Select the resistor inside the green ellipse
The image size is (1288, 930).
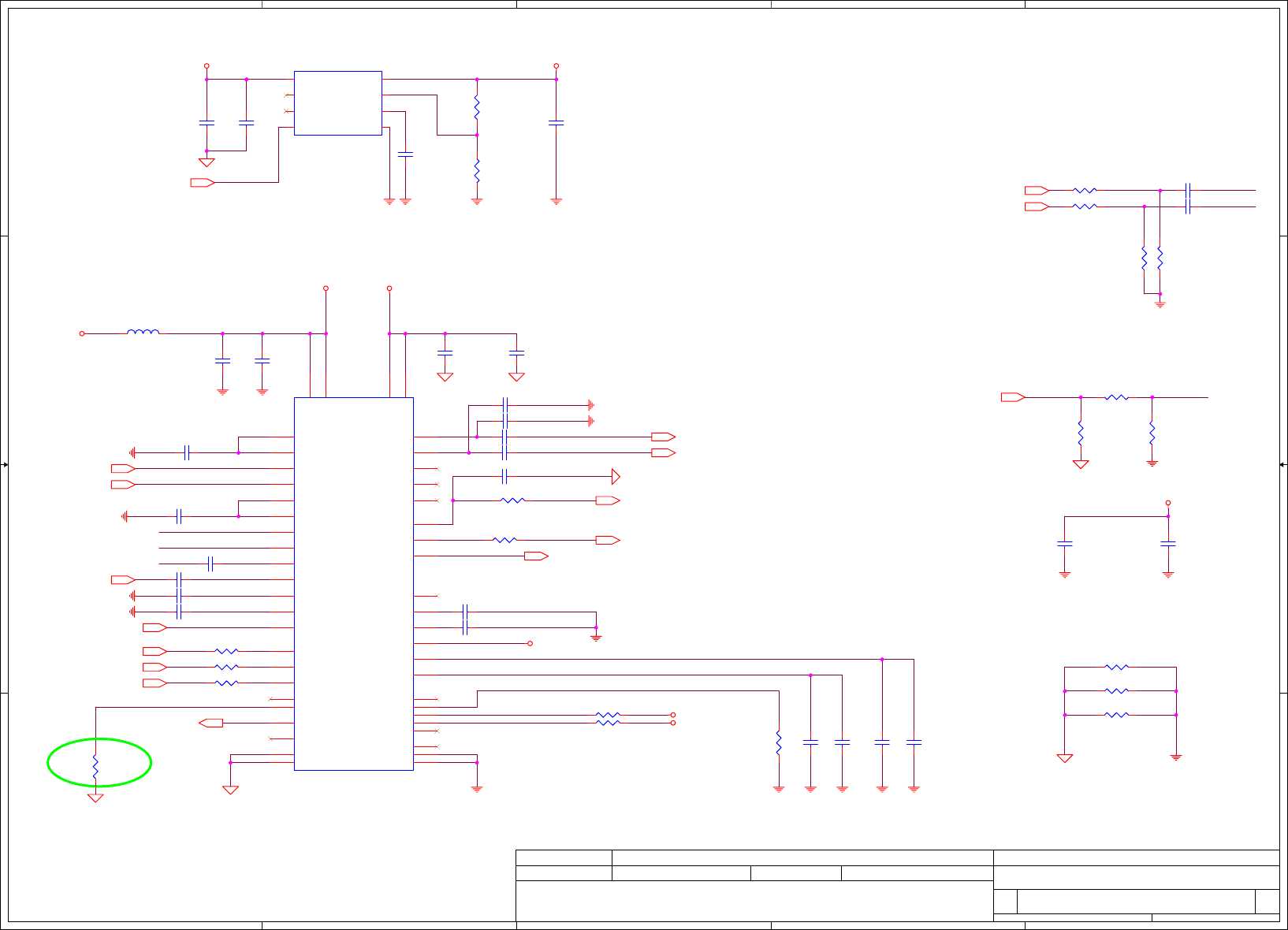[95, 768]
